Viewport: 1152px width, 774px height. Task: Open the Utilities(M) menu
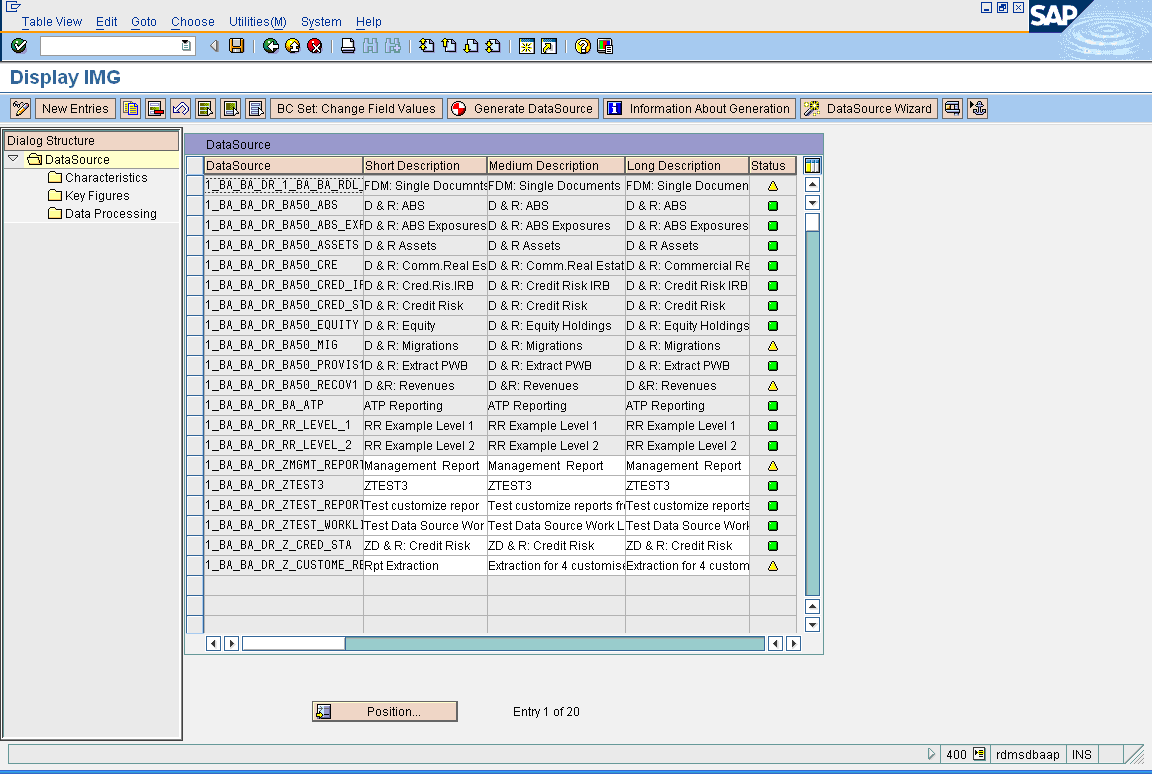[258, 22]
